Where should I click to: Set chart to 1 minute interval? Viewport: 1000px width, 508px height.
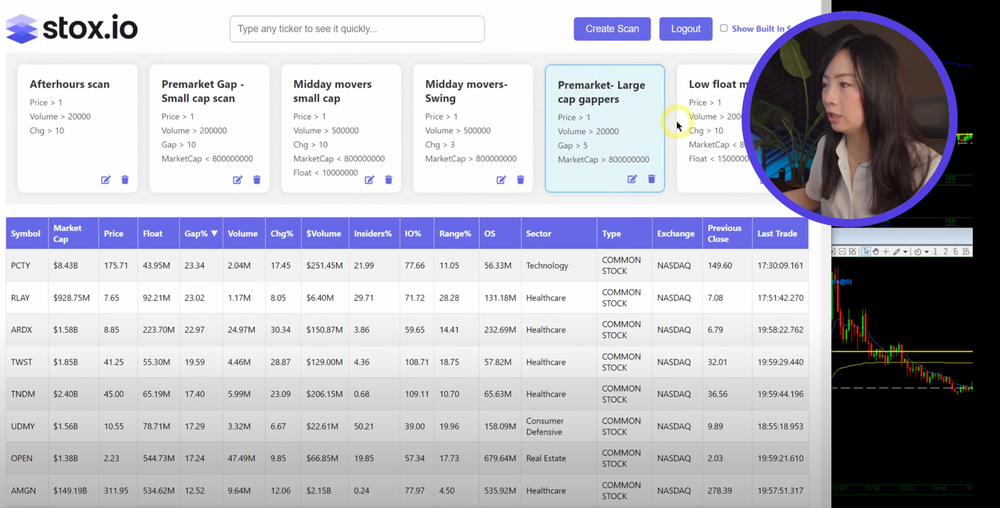936,252
